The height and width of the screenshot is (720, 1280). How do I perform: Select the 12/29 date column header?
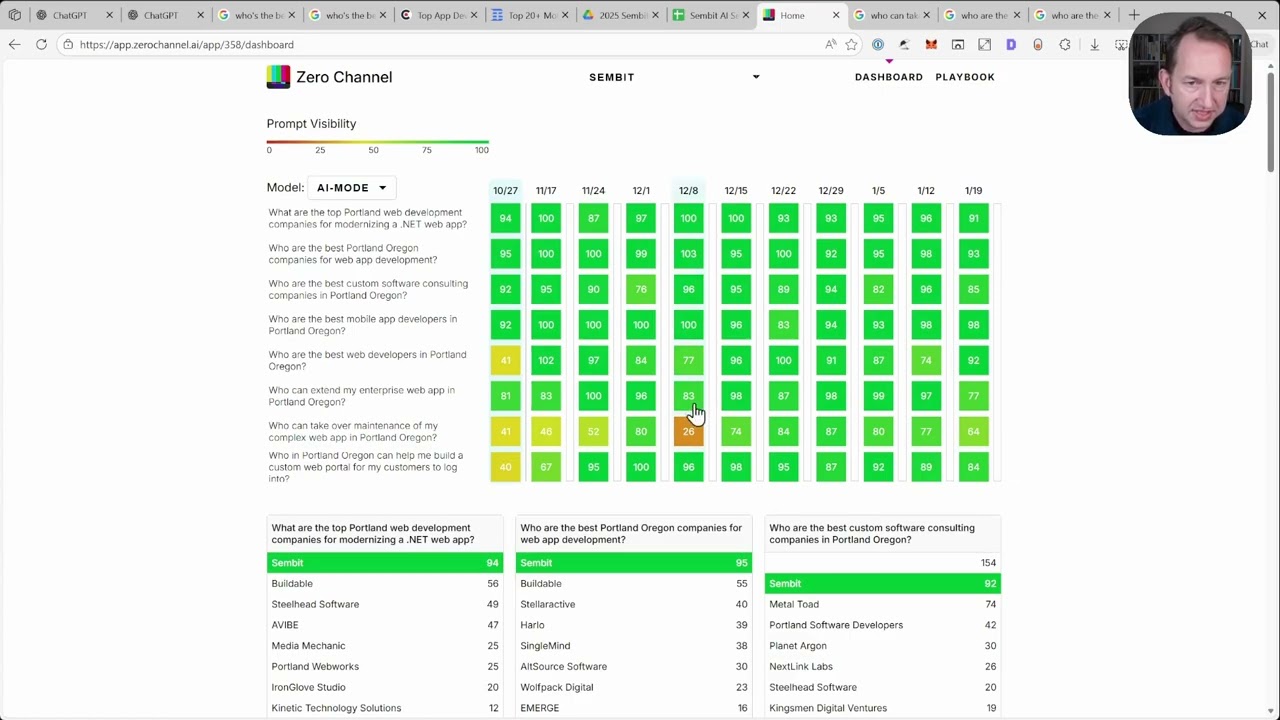click(830, 190)
